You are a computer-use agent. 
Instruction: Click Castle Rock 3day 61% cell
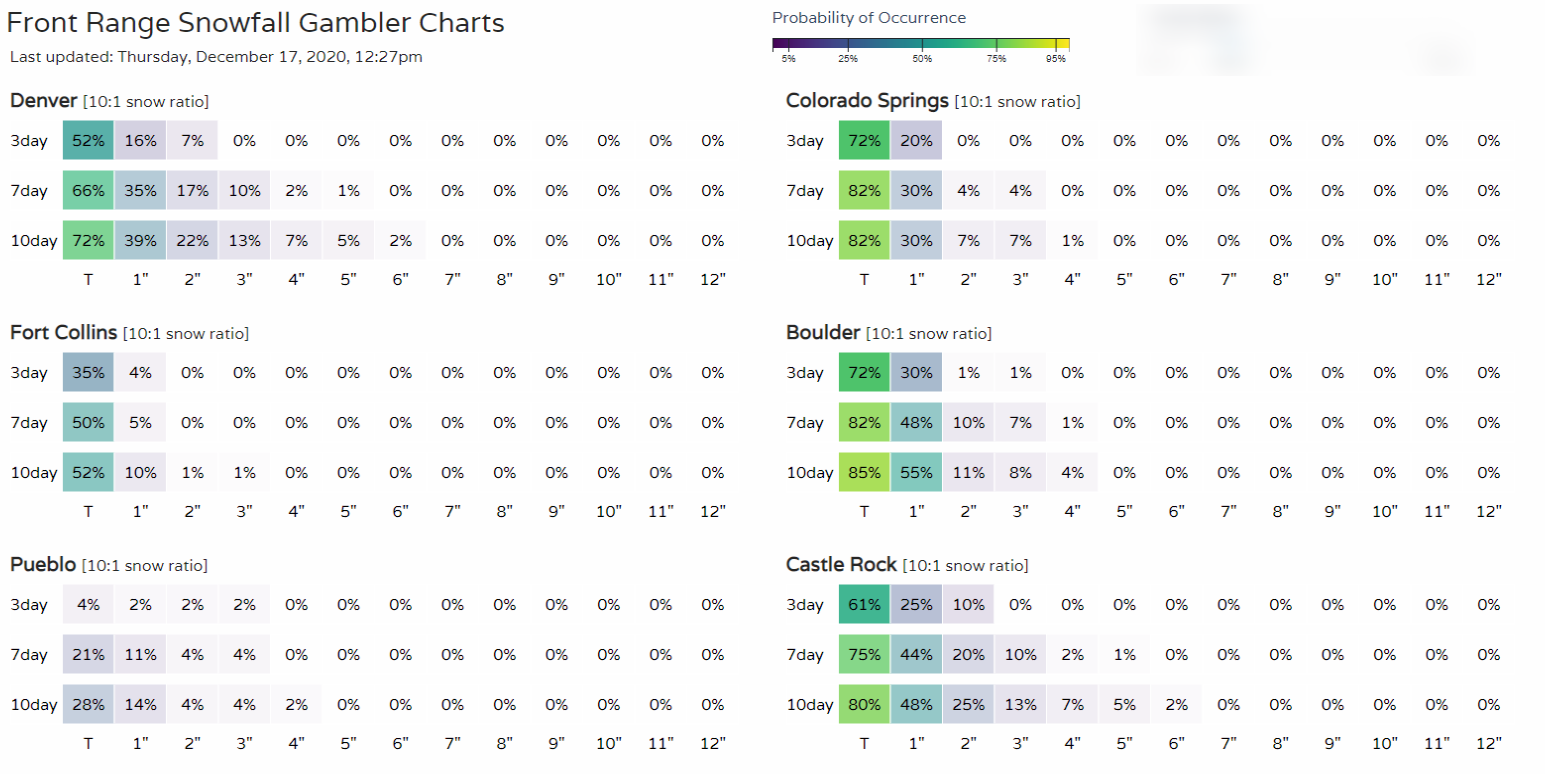pos(864,604)
